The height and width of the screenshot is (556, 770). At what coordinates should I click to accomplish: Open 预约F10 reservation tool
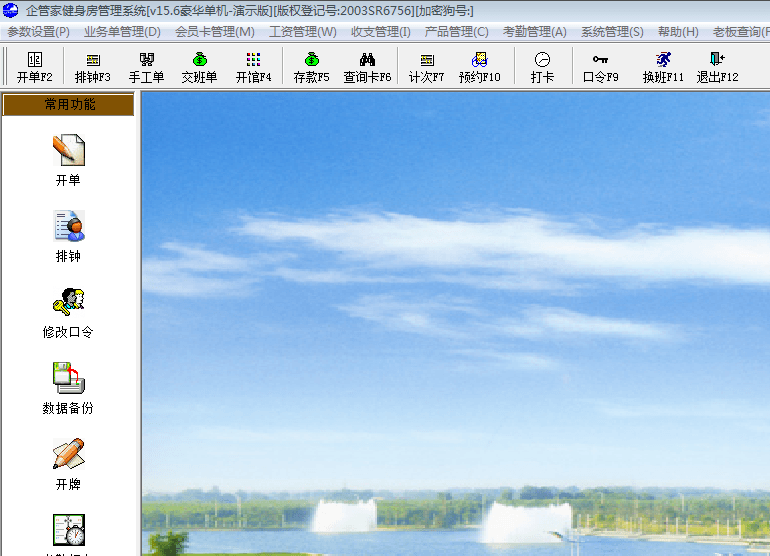(x=479, y=66)
